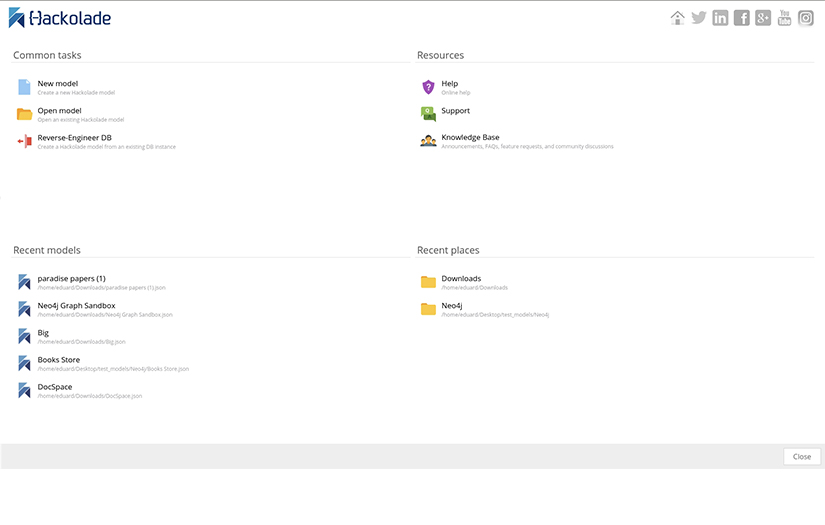The height and width of the screenshot is (525, 825).
Task: Click the Close button
Action: click(802, 457)
